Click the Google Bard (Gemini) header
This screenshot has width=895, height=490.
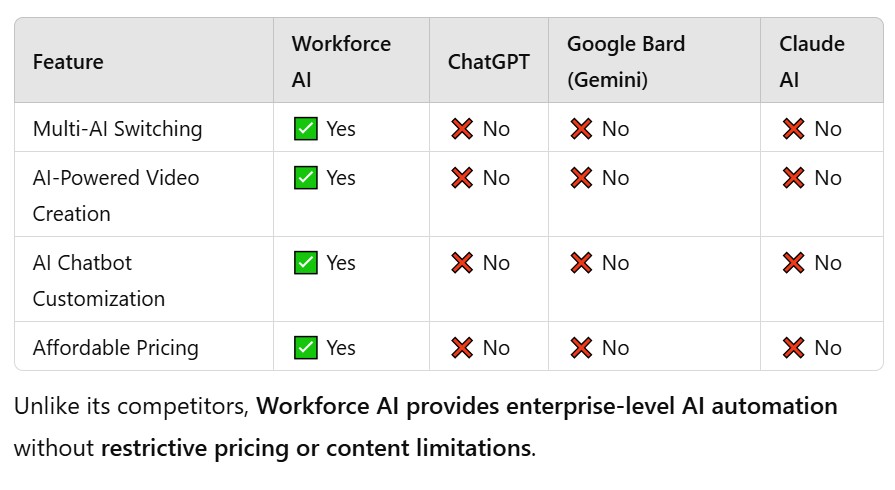(626, 61)
